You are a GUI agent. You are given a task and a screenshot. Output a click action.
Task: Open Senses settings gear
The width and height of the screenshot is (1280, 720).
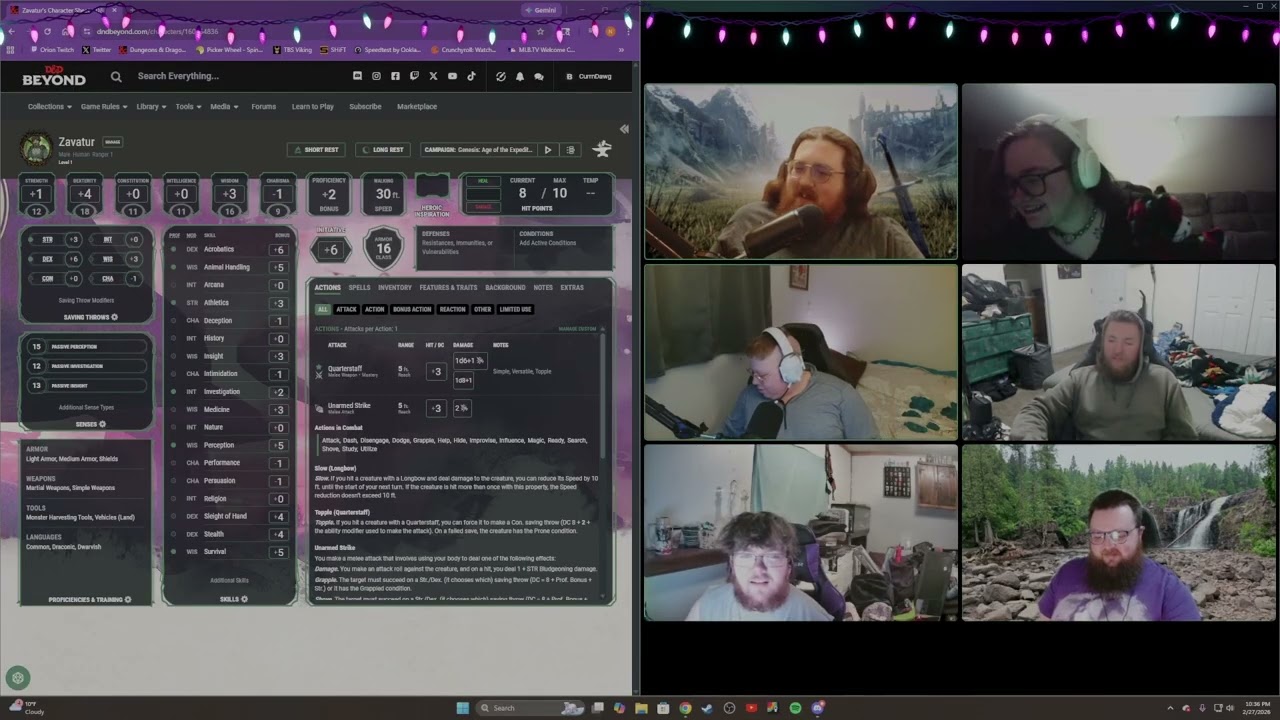102,424
